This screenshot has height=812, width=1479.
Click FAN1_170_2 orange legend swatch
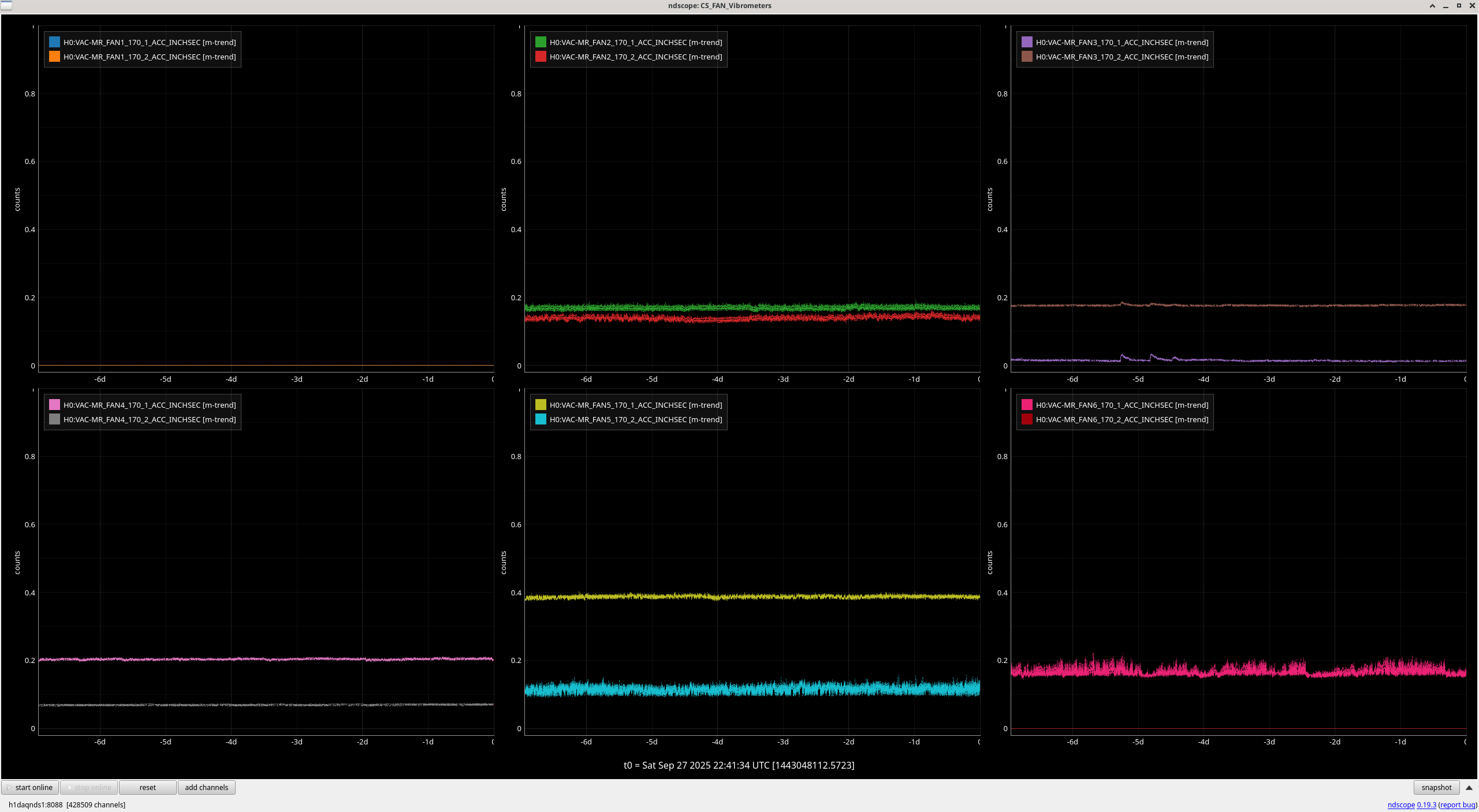(x=54, y=57)
